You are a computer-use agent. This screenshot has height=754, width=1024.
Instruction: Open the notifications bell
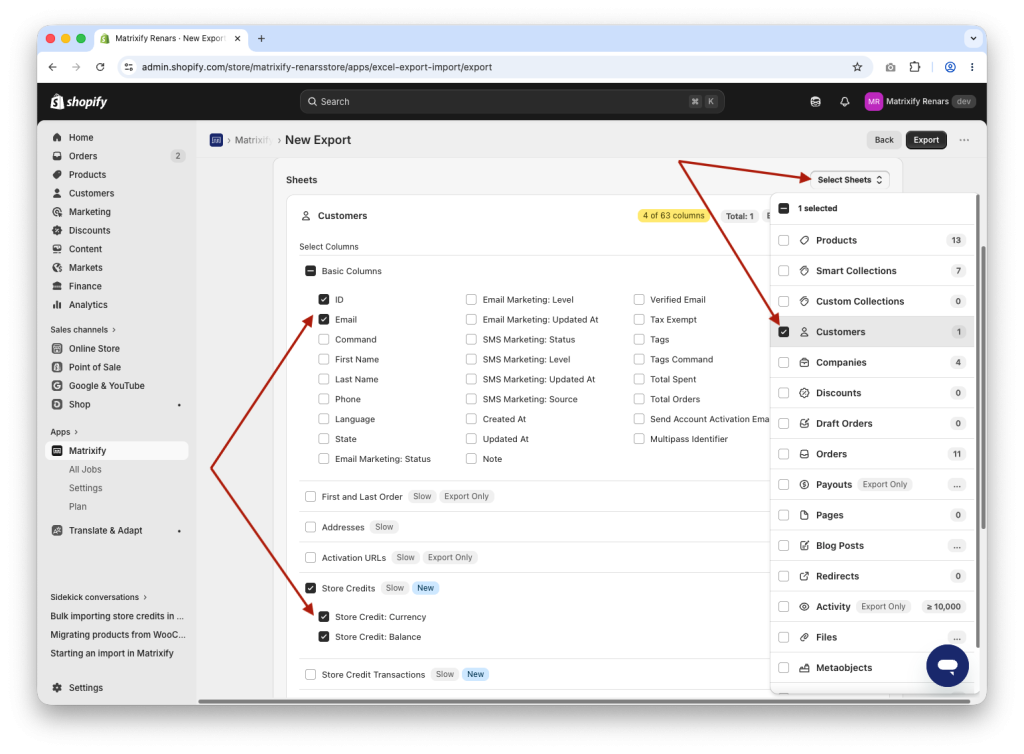click(x=844, y=102)
